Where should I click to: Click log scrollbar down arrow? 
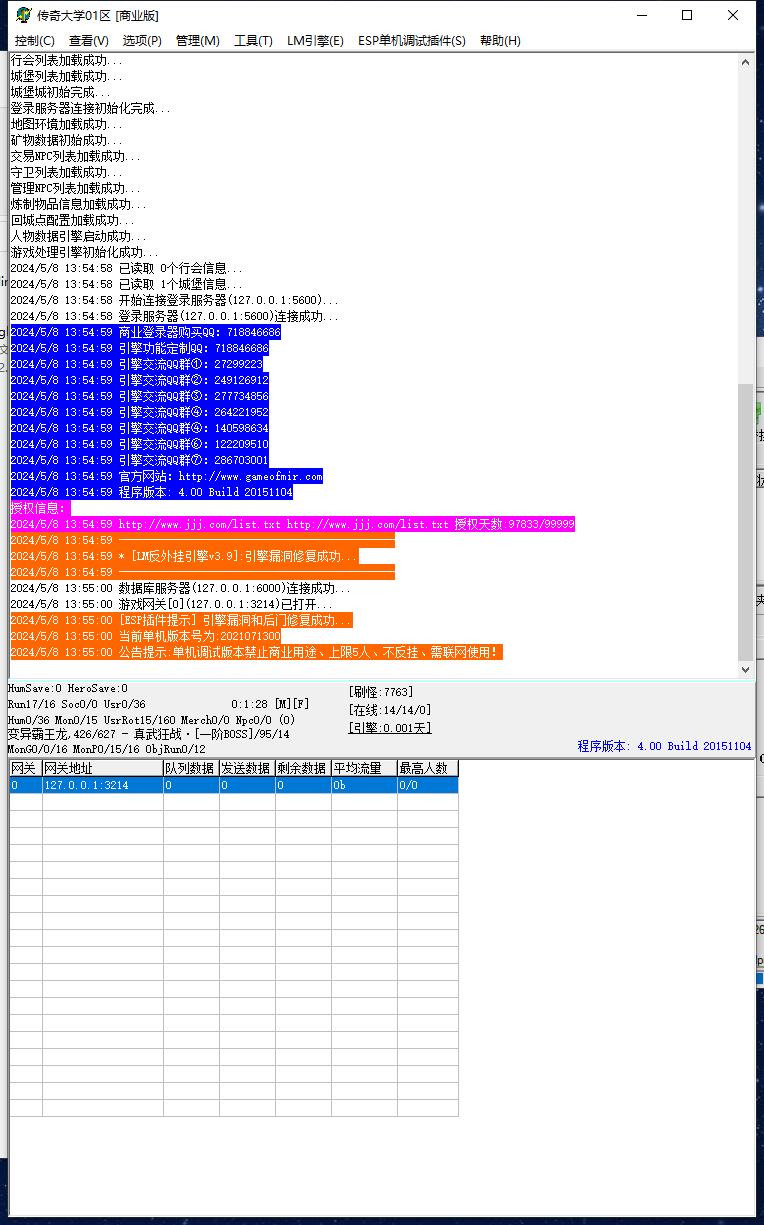[x=745, y=670]
